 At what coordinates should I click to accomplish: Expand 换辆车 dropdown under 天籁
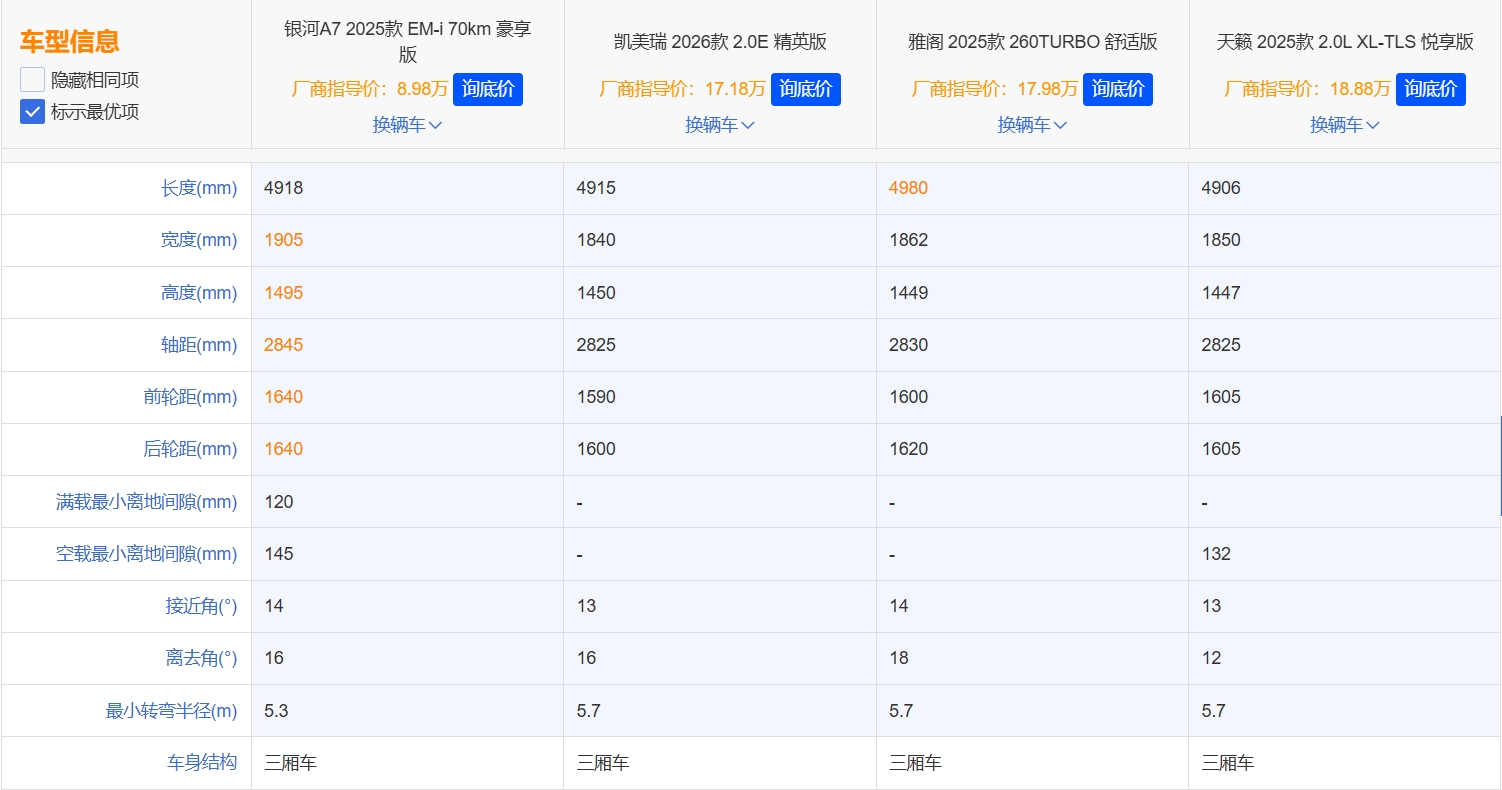point(1345,125)
